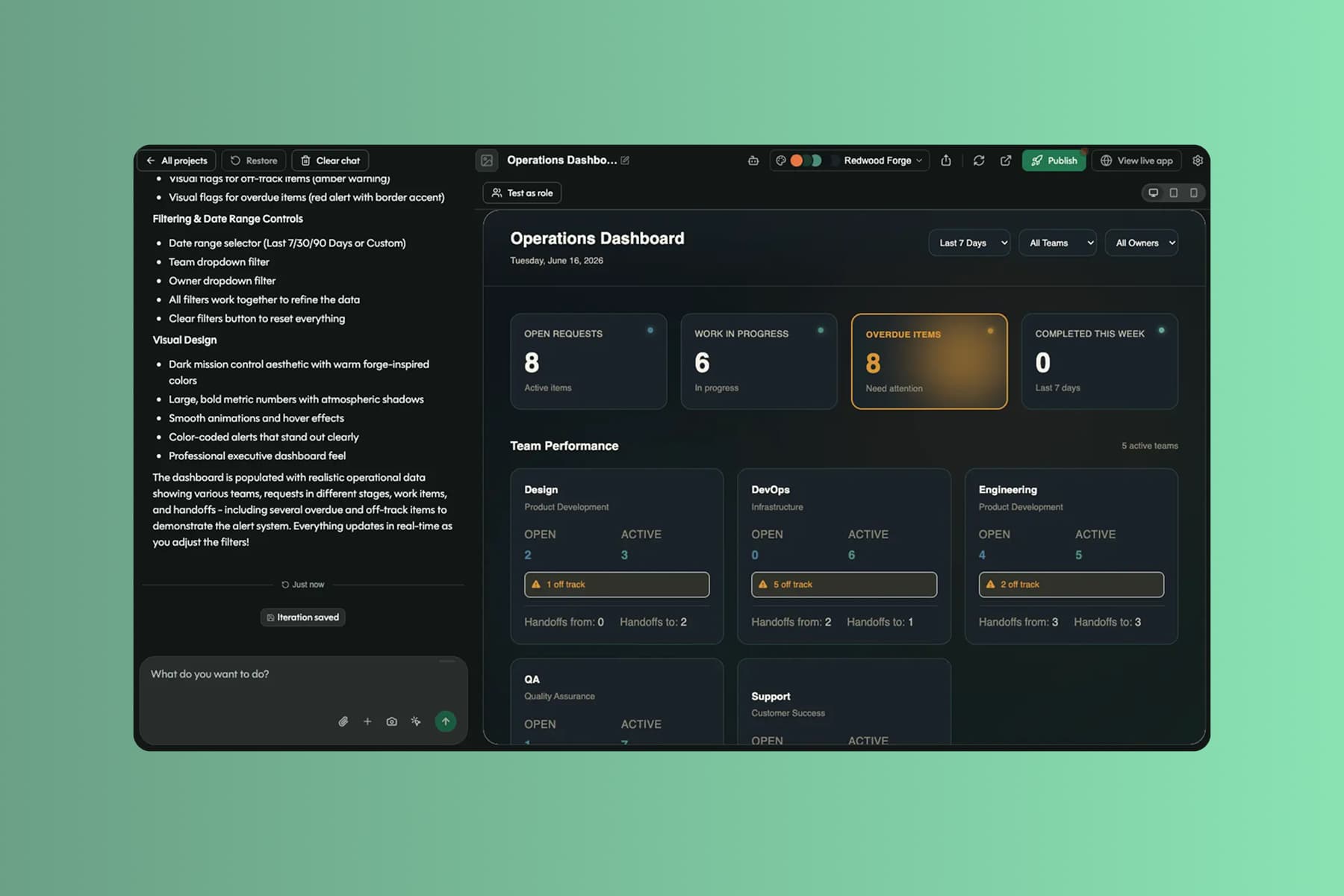Click Engineering '2 off track' alert
Image resolution: width=1344 pixels, height=896 pixels.
tap(1071, 585)
